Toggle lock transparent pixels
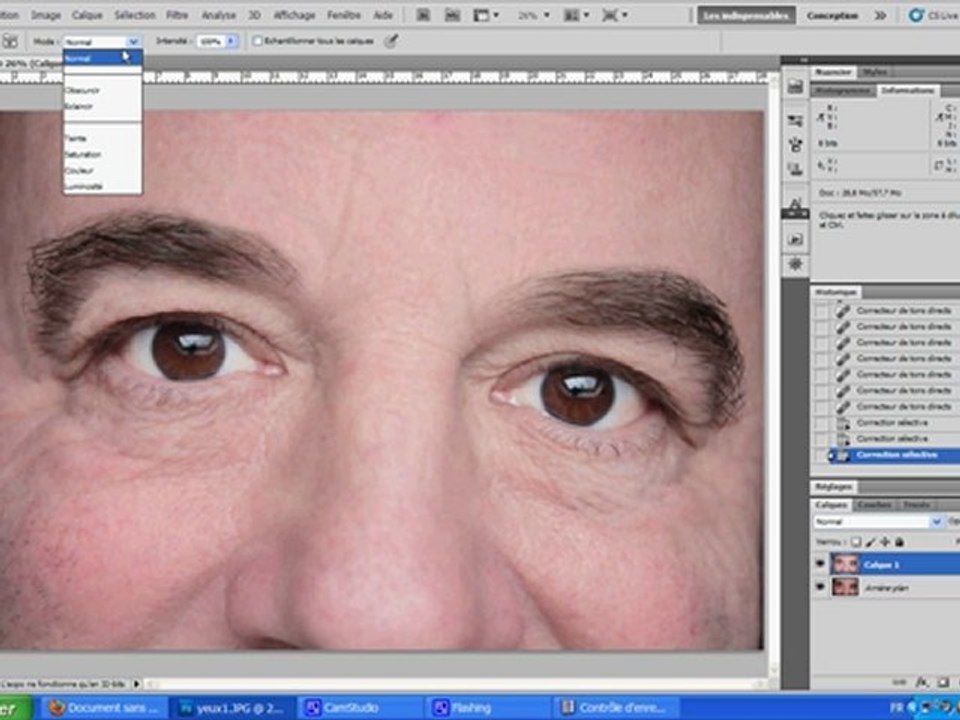Screen dimensions: 960x720 pyautogui.click(x=856, y=542)
